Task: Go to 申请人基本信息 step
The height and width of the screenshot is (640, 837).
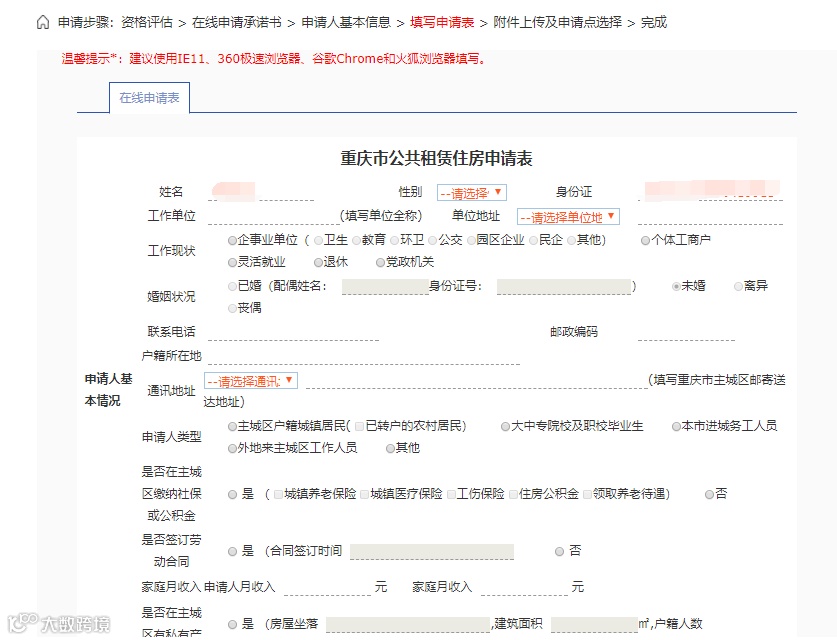Action: point(346,22)
